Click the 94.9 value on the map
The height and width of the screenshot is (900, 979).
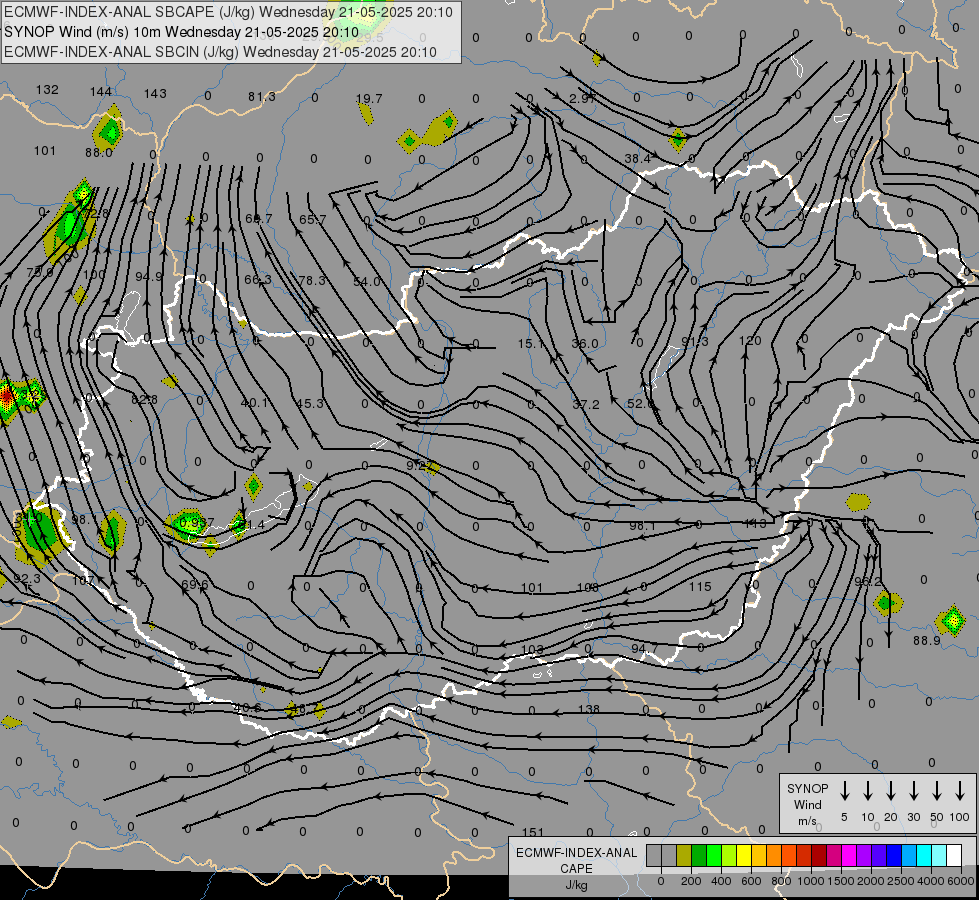point(149,277)
